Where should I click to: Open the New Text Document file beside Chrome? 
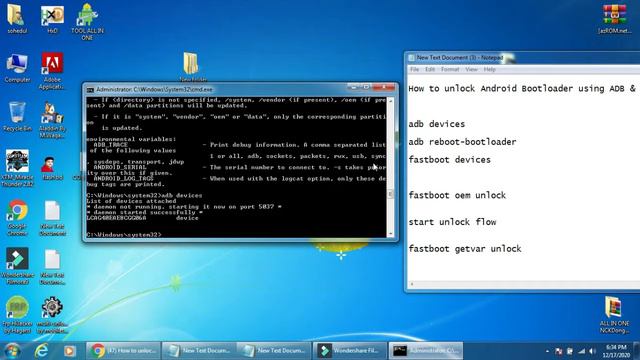(x=52, y=218)
